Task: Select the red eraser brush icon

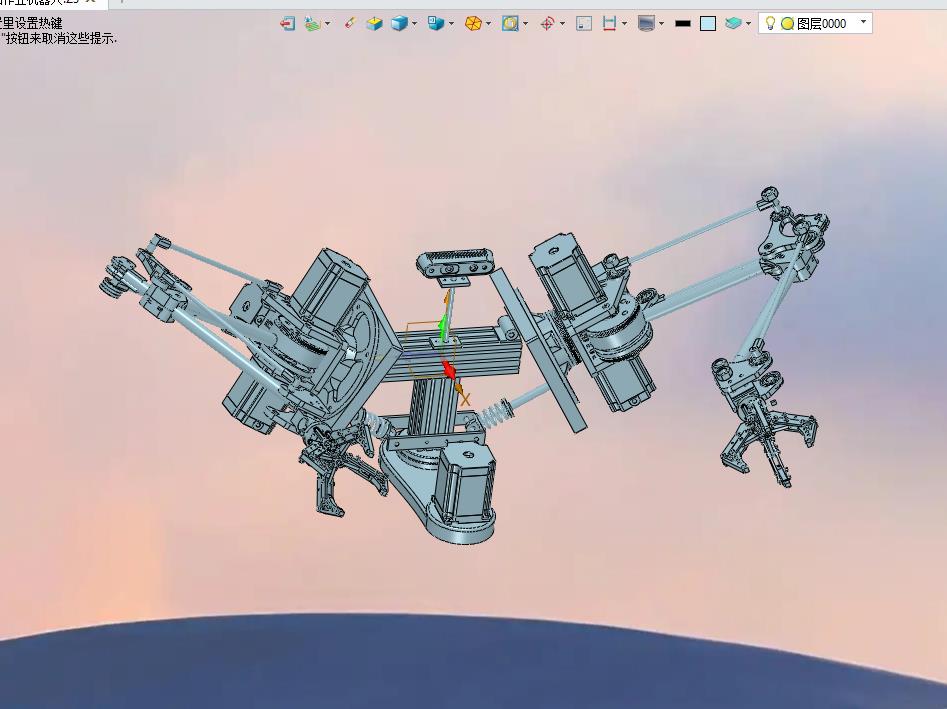Action: tap(350, 23)
